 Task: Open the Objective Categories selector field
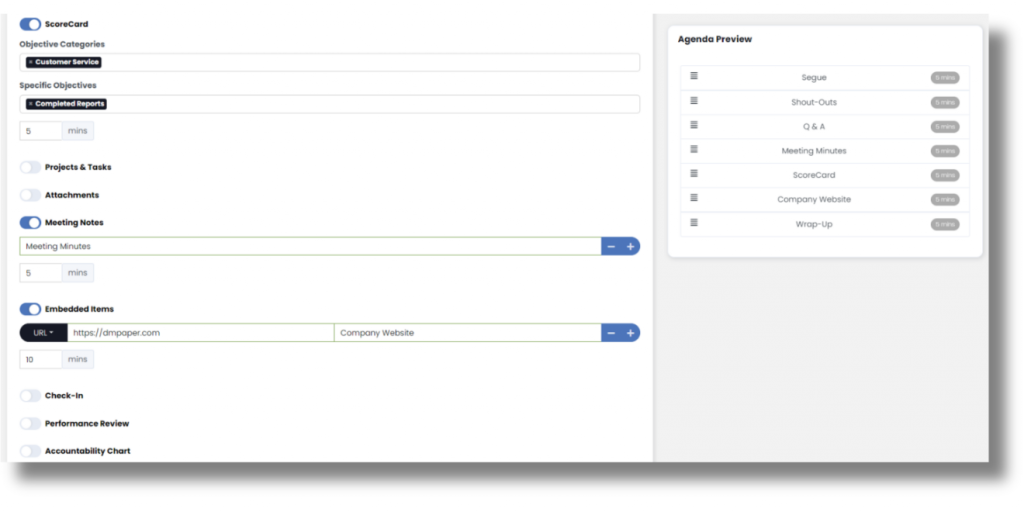(370, 62)
